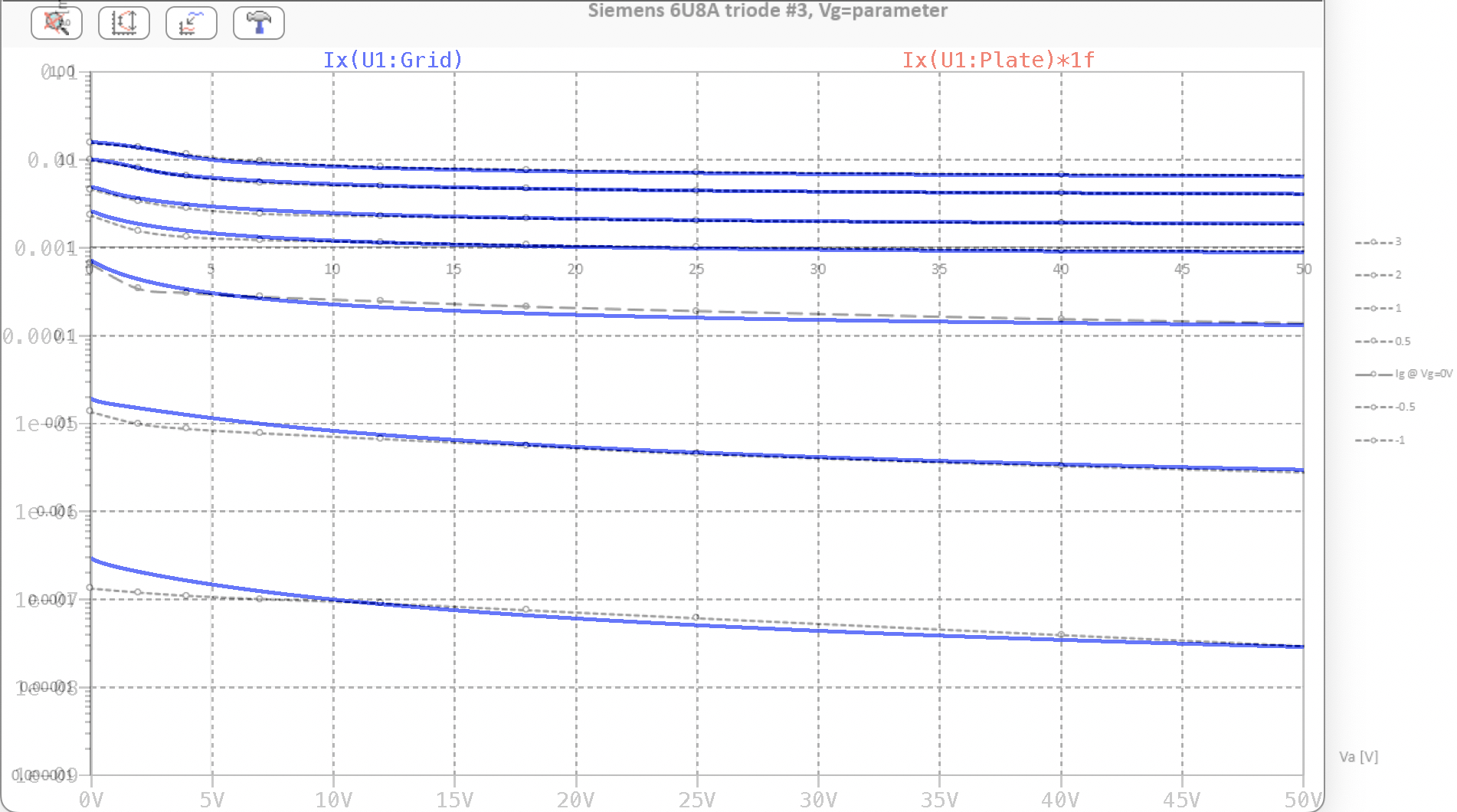The height and width of the screenshot is (812, 1457).
Task: Open the hammer settings tool
Action: [x=259, y=22]
